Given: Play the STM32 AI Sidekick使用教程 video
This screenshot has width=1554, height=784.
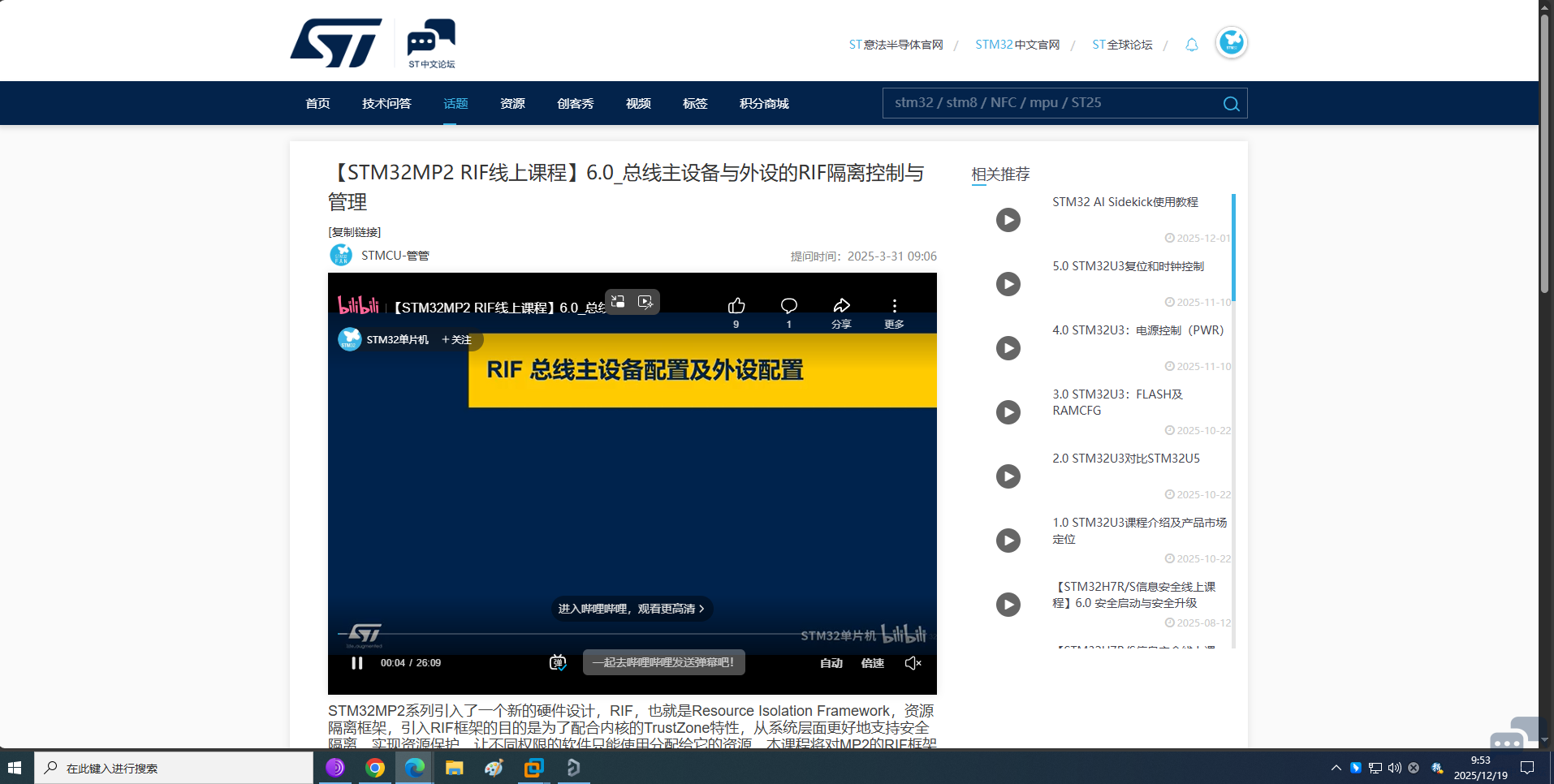Looking at the screenshot, I should coord(1008,220).
